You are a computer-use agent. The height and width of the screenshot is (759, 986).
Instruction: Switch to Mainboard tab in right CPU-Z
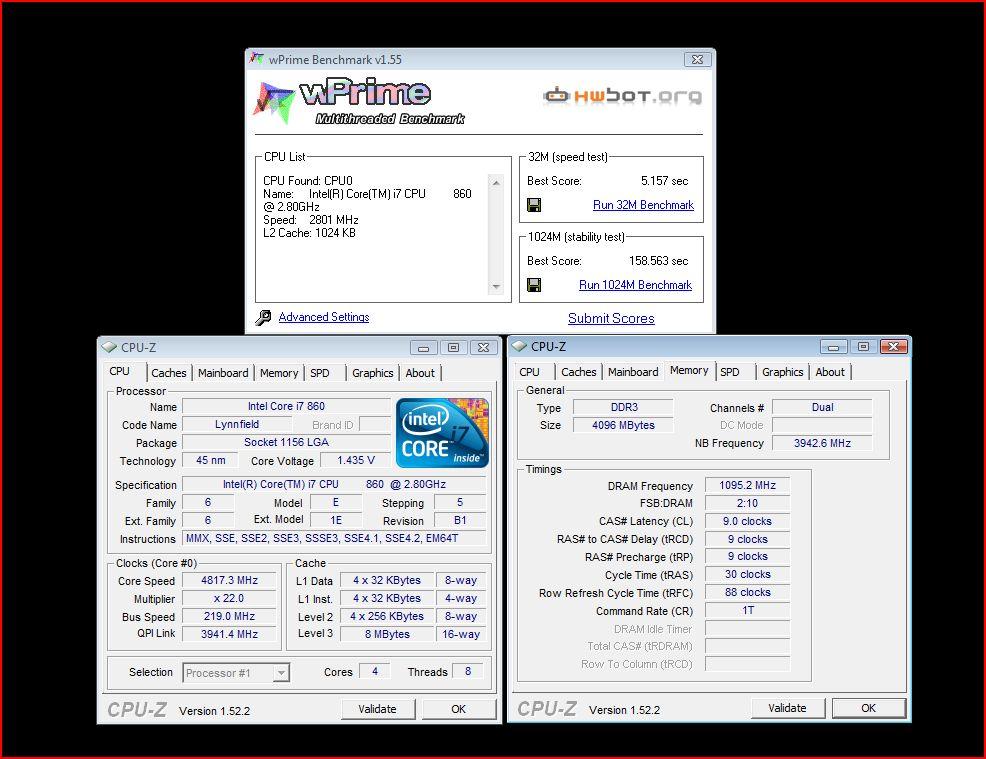tap(633, 372)
